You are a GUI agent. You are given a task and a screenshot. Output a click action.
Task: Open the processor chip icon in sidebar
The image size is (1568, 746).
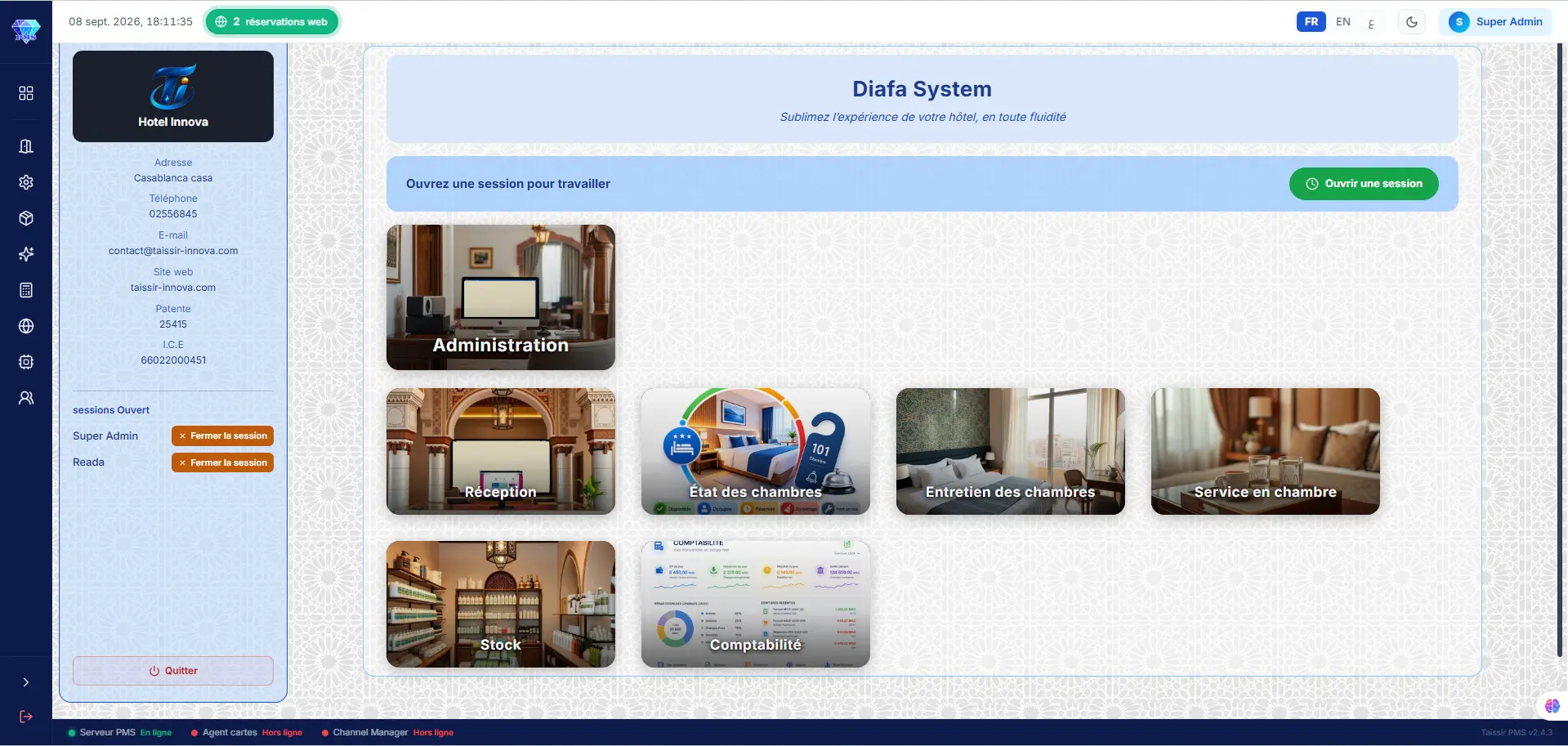point(26,362)
